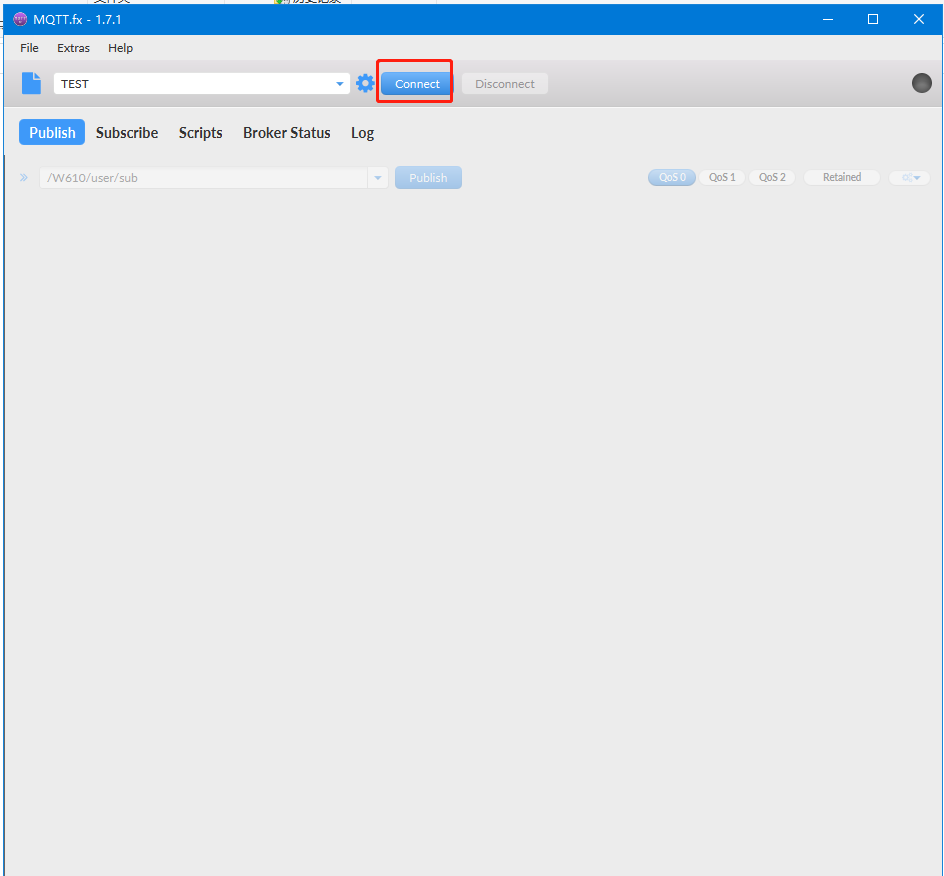Click the blue document profile icon

[32, 83]
